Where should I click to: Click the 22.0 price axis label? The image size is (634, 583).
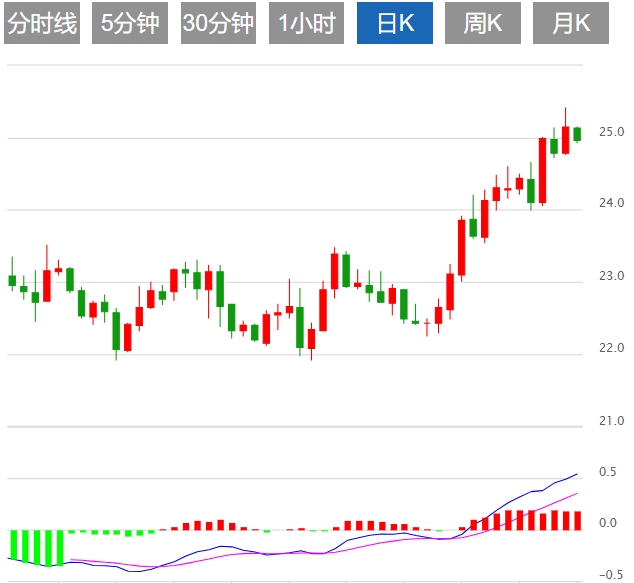(612, 348)
